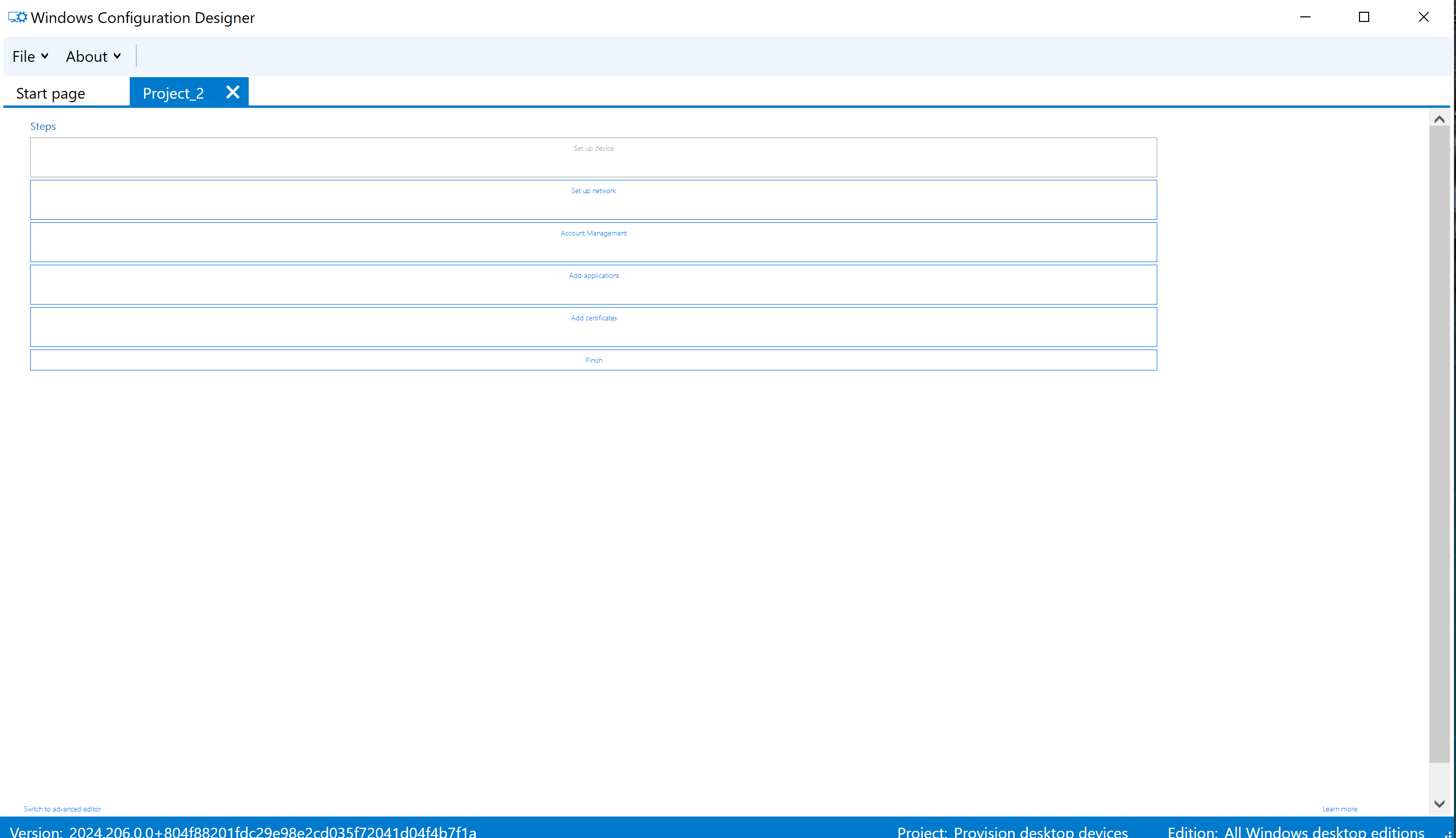The height and width of the screenshot is (838, 1456).
Task: Open the Add applications step
Action: (x=593, y=284)
